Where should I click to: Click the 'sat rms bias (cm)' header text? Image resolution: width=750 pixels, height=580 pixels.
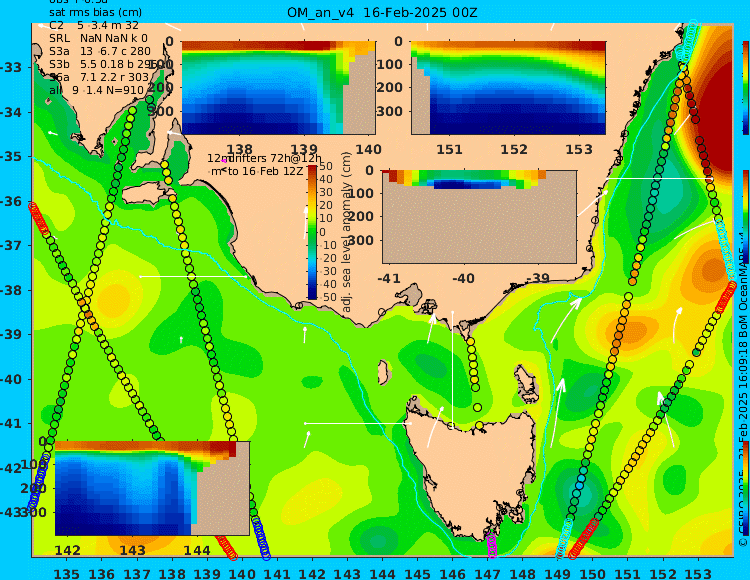pyautogui.click(x=95, y=13)
